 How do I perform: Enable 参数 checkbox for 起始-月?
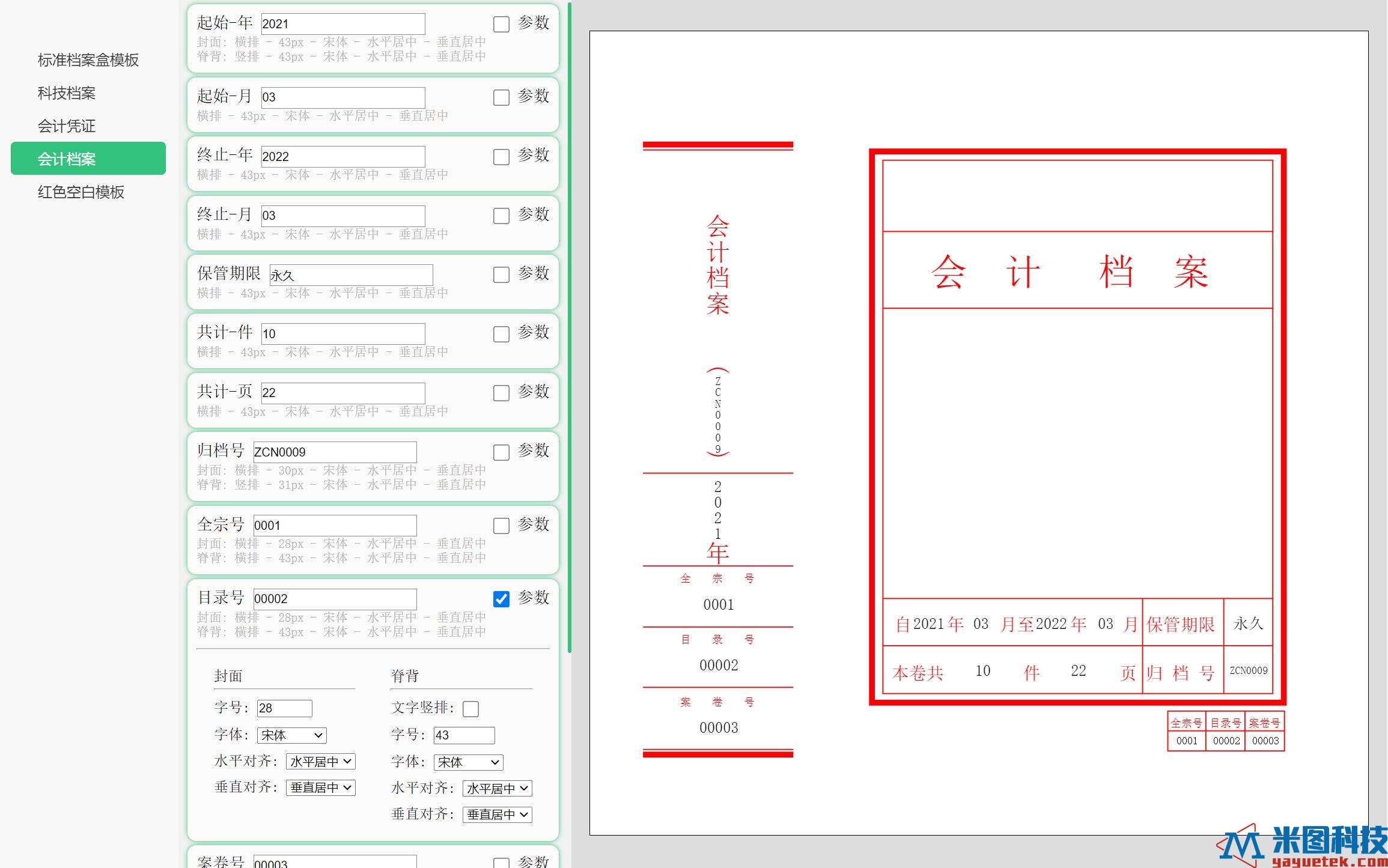point(501,97)
